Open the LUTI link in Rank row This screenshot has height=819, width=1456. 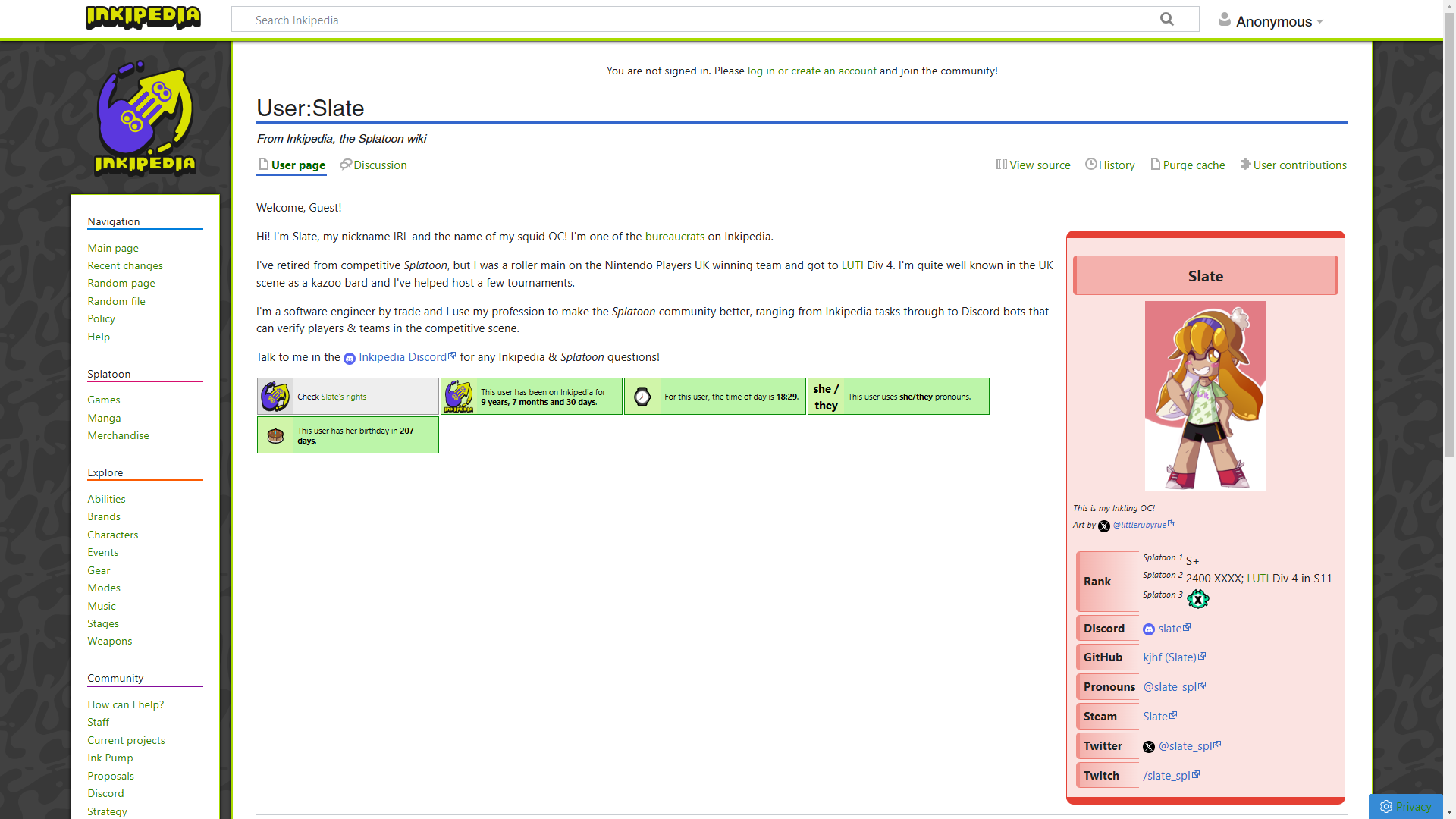pos(1257,579)
